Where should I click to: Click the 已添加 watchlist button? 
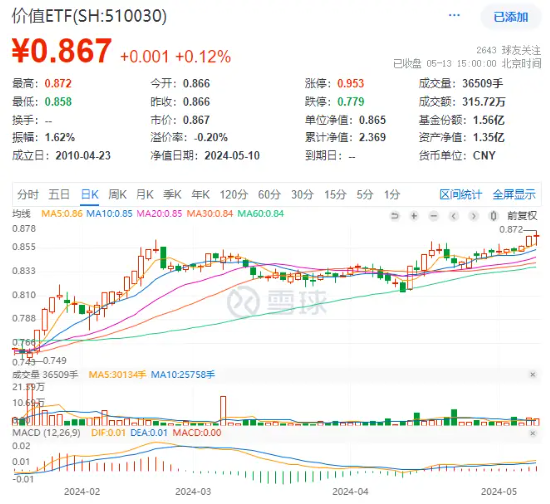511,17
